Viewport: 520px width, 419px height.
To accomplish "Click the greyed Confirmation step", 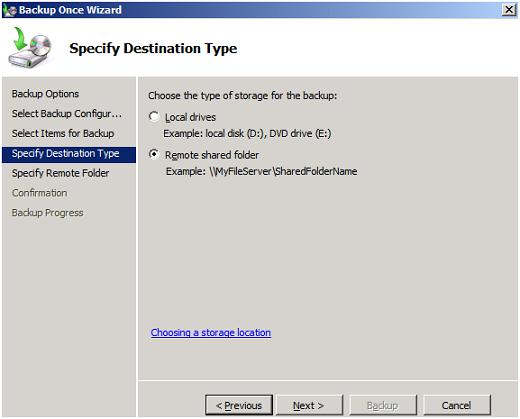I will (39, 193).
